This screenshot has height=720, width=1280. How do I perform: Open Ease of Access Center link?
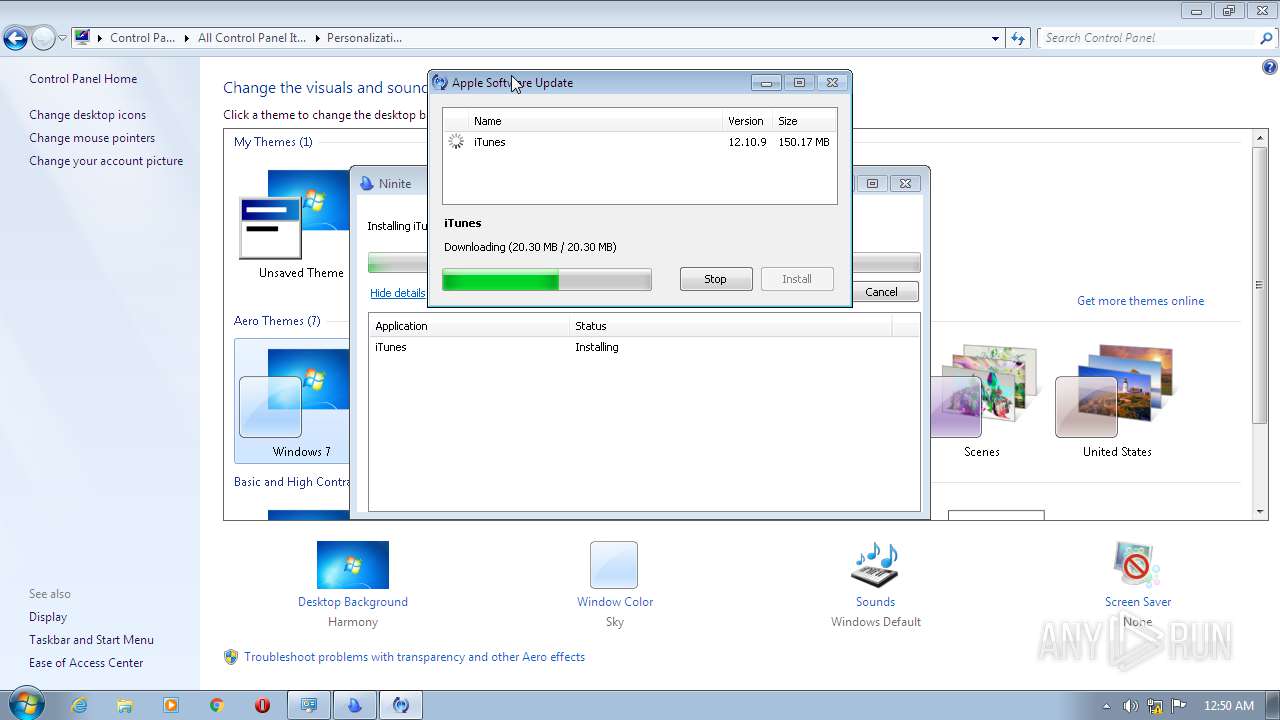(86, 663)
